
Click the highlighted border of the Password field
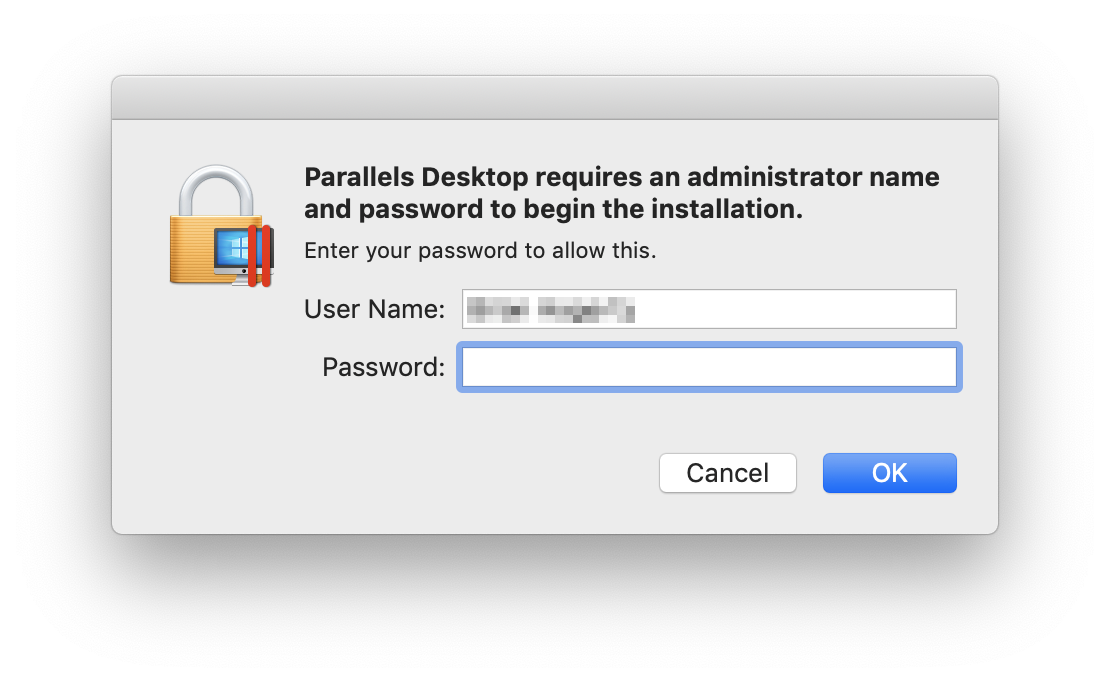click(x=709, y=346)
